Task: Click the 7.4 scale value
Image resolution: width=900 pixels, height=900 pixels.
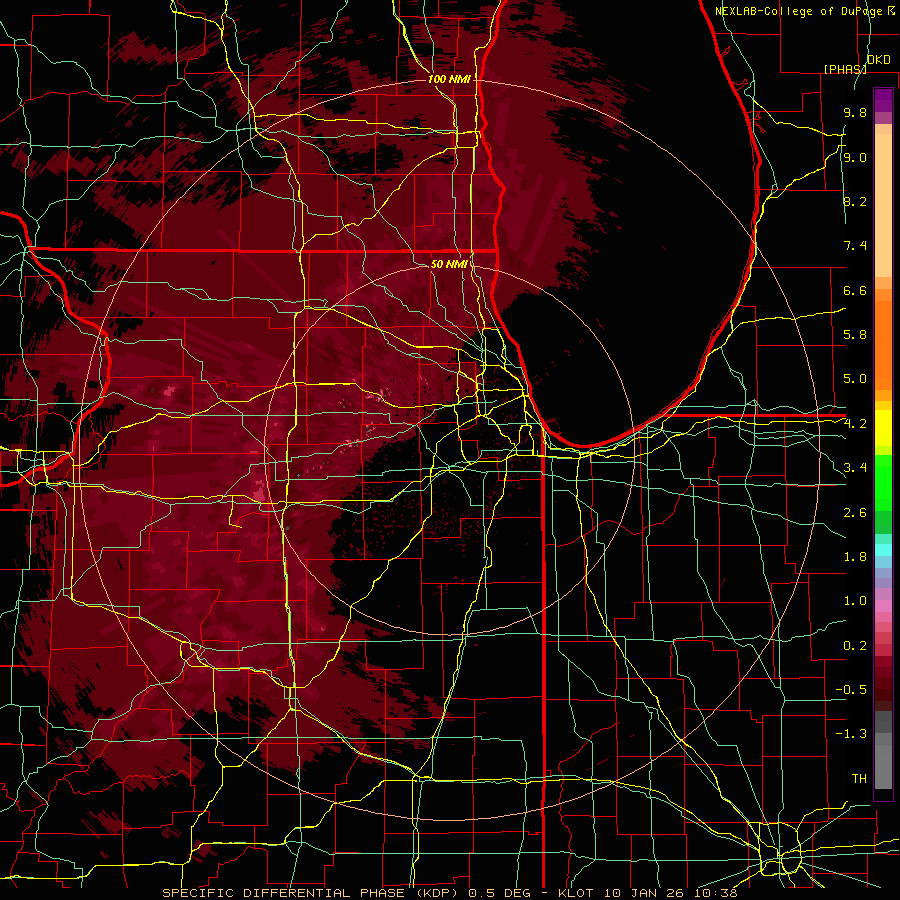Action: 855,246
